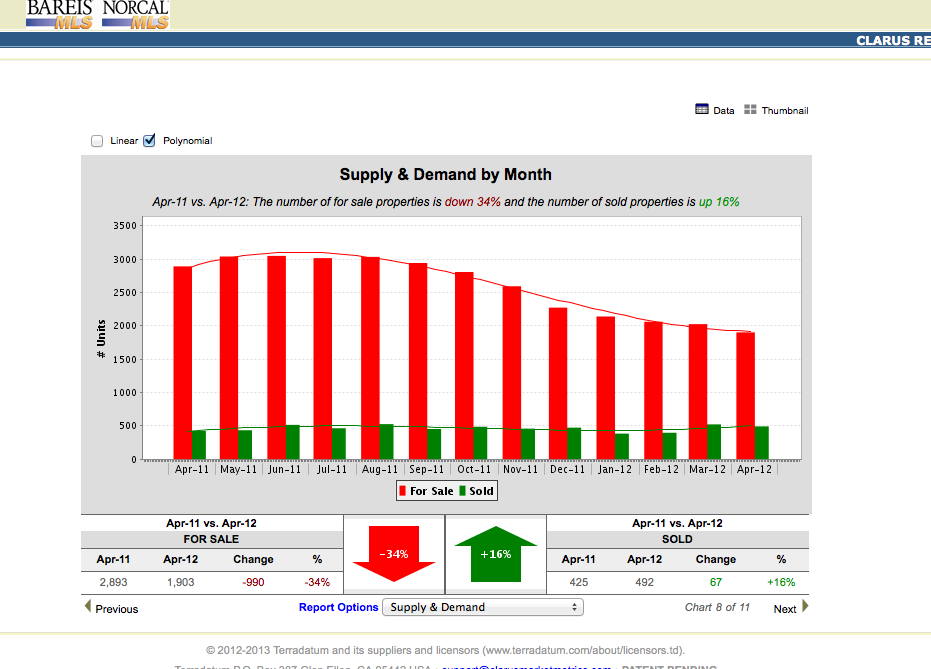This screenshot has width=931, height=669.
Task: Click the May-11 x-axis label
Action: pyautogui.click(x=238, y=469)
